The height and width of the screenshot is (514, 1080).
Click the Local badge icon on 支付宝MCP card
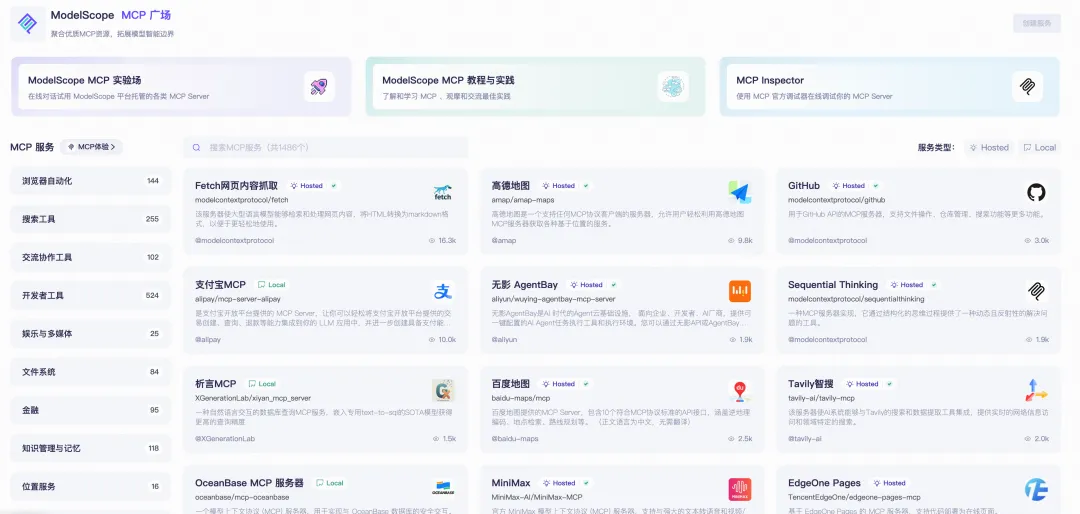coord(261,285)
